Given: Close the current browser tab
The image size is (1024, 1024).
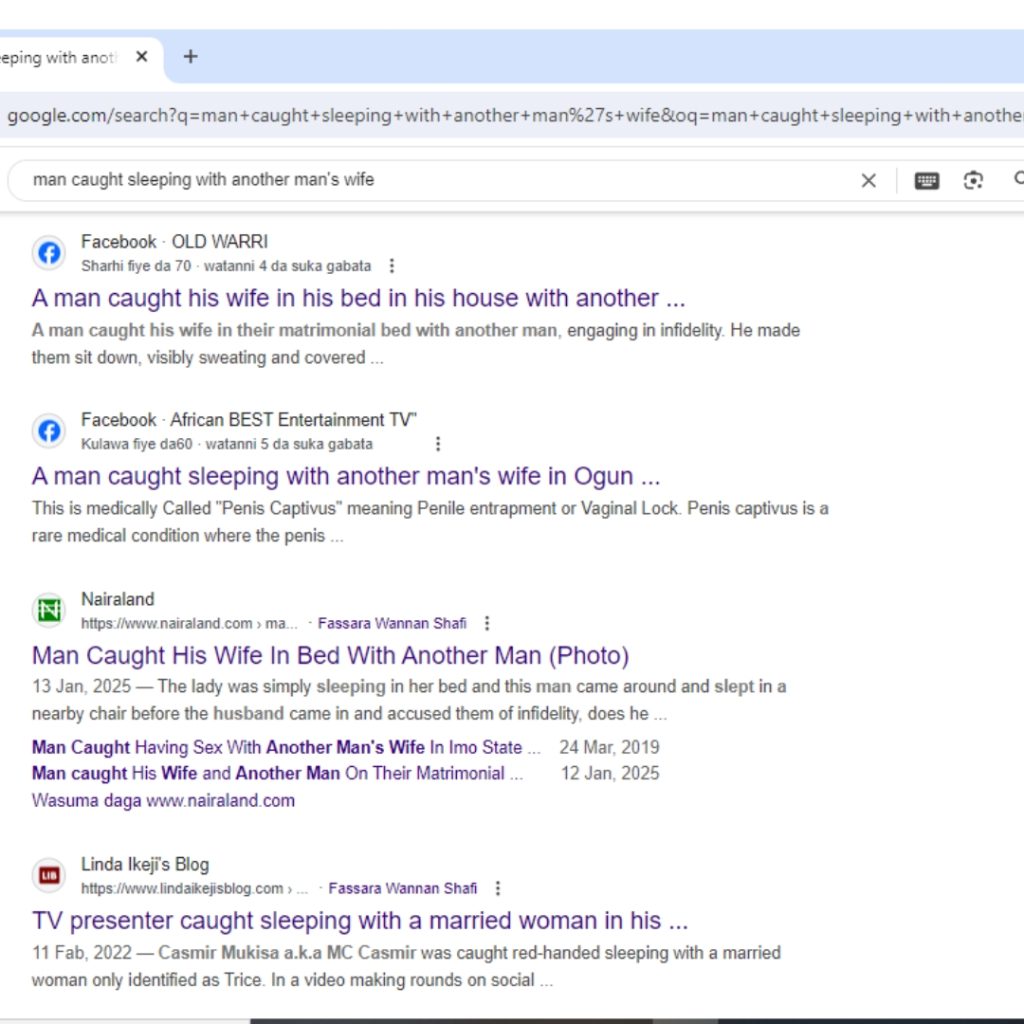Looking at the screenshot, I should click(x=141, y=57).
